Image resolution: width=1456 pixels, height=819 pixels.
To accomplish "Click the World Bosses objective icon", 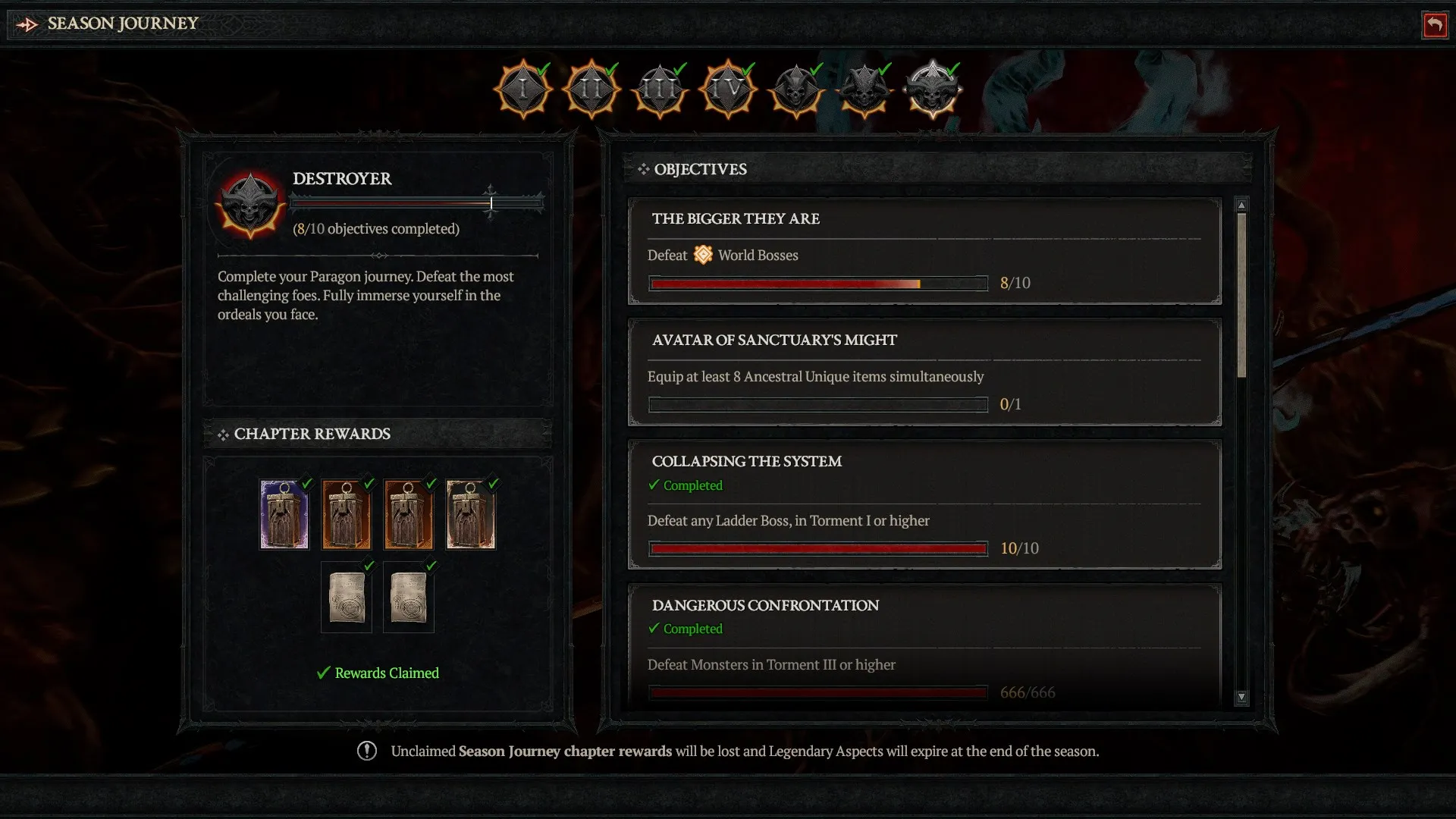I will (702, 254).
